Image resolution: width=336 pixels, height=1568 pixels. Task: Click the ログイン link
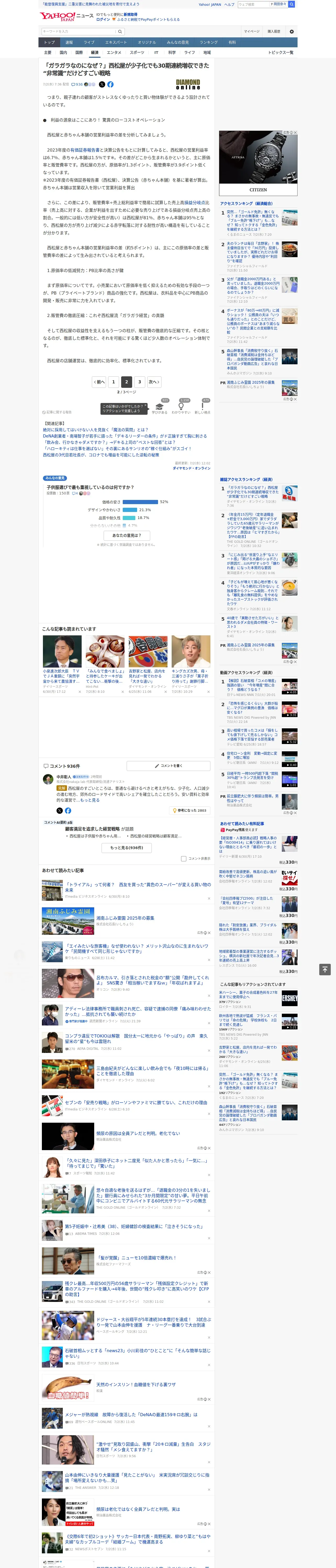(x=103, y=20)
